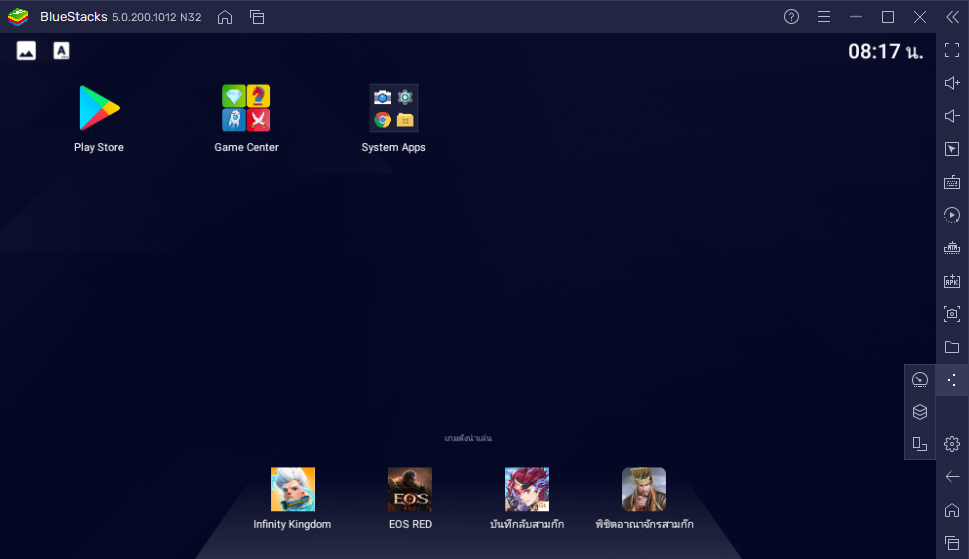Launch the พิชิตอาณาจักรสามก๊ก game
Screen dimensions: 969x559
point(644,489)
